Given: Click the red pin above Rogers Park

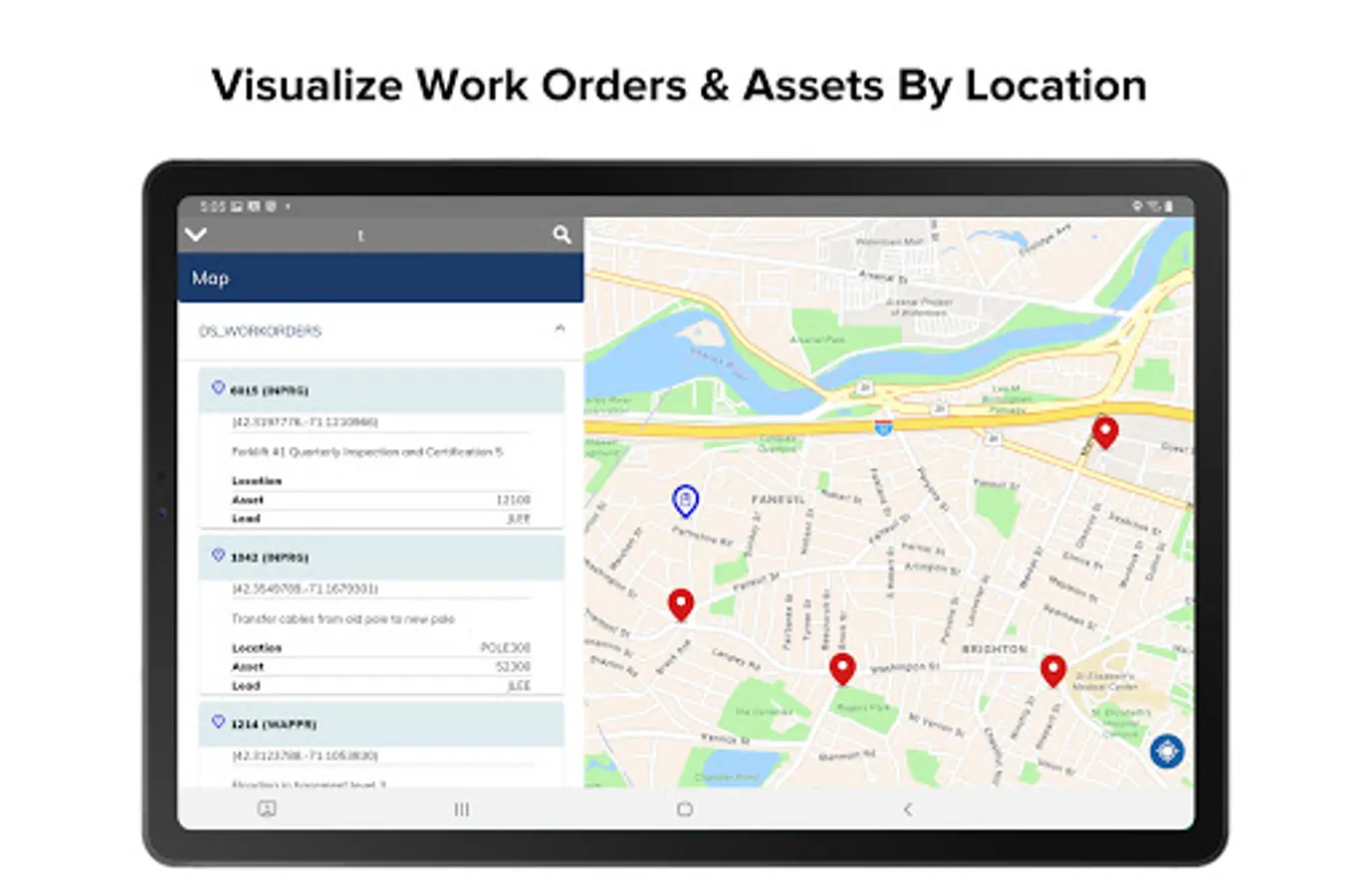Looking at the screenshot, I should 842,669.
